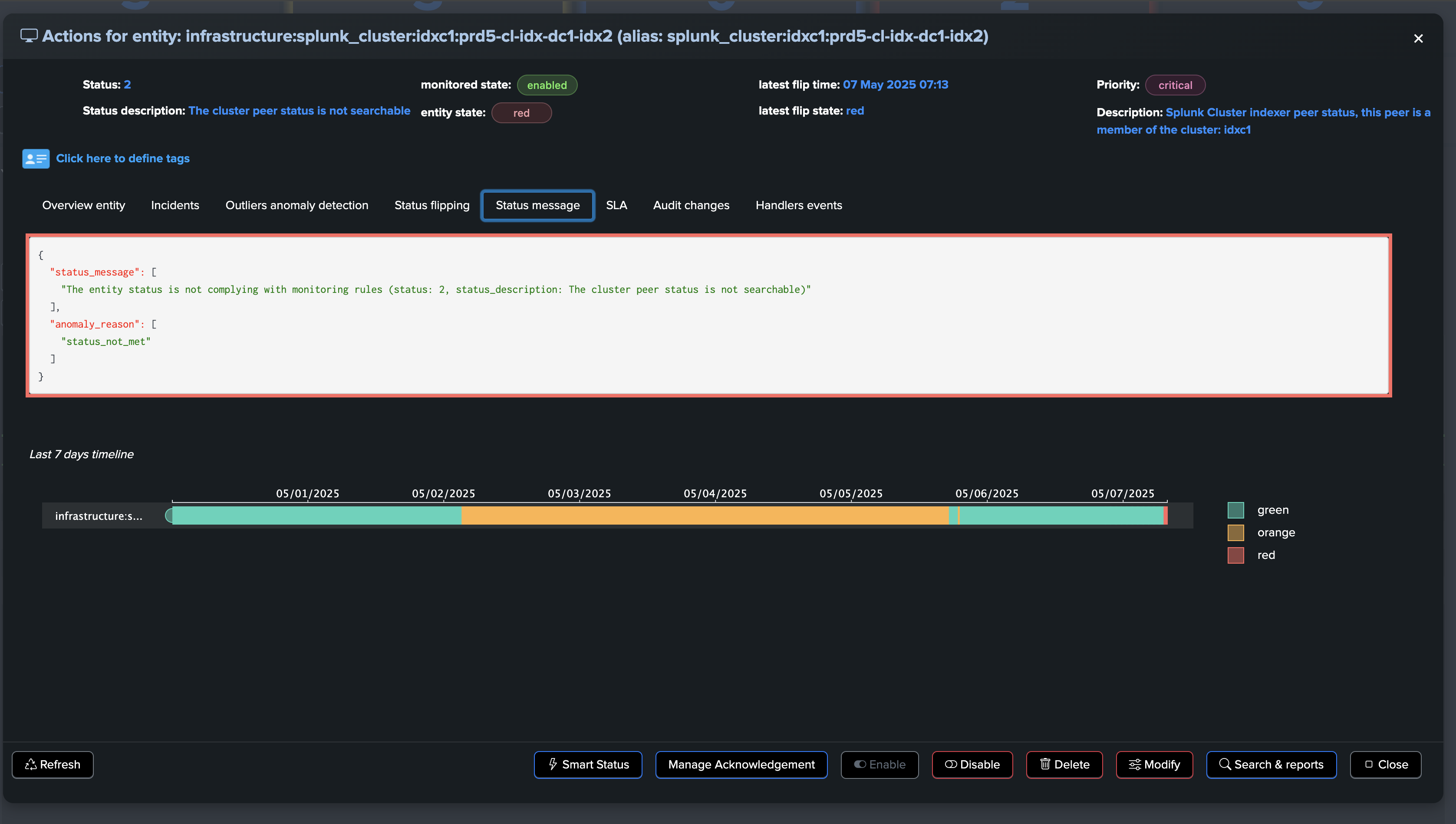
Task: Click the timeline row label infrastructure:s...
Action: click(x=99, y=515)
